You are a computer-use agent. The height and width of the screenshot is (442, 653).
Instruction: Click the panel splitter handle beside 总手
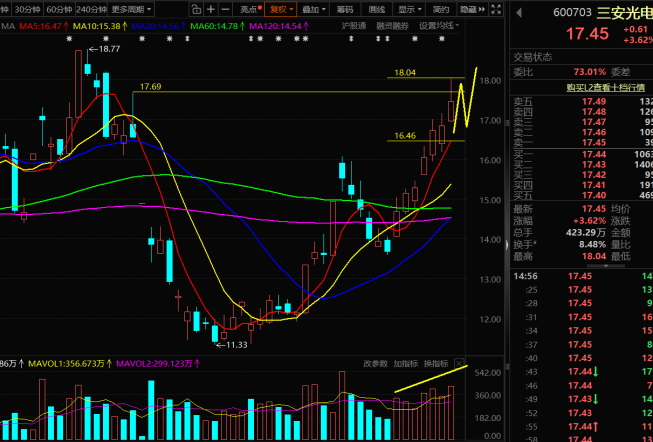pos(507,245)
